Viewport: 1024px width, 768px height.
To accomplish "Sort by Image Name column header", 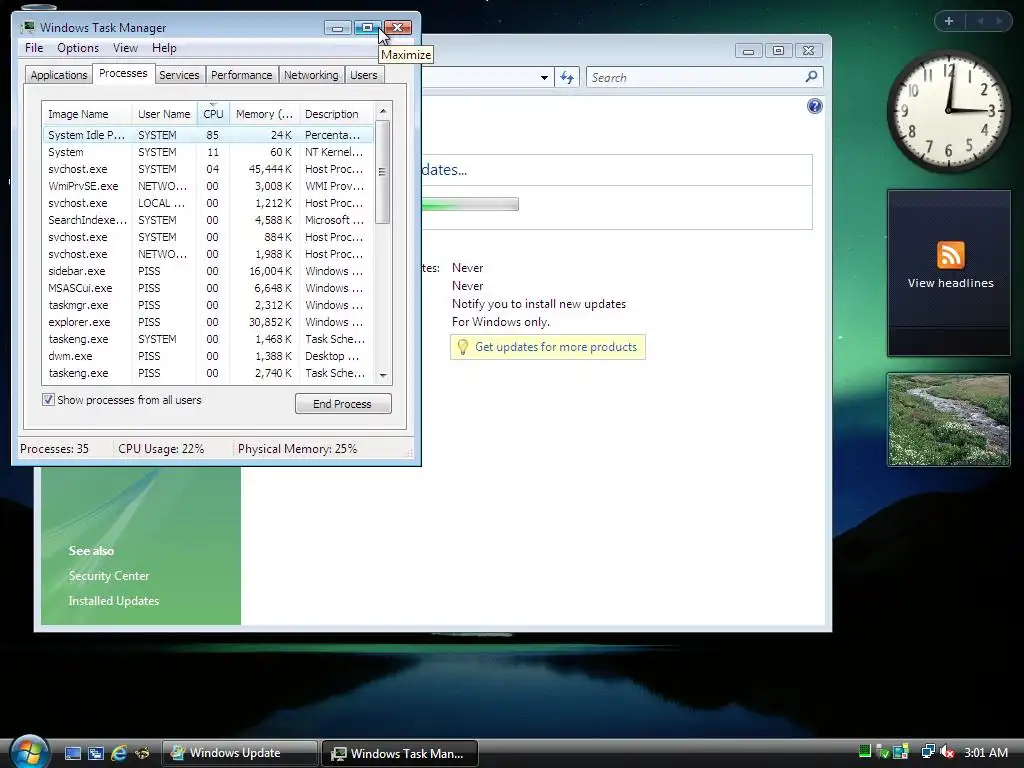I will tap(87, 114).
